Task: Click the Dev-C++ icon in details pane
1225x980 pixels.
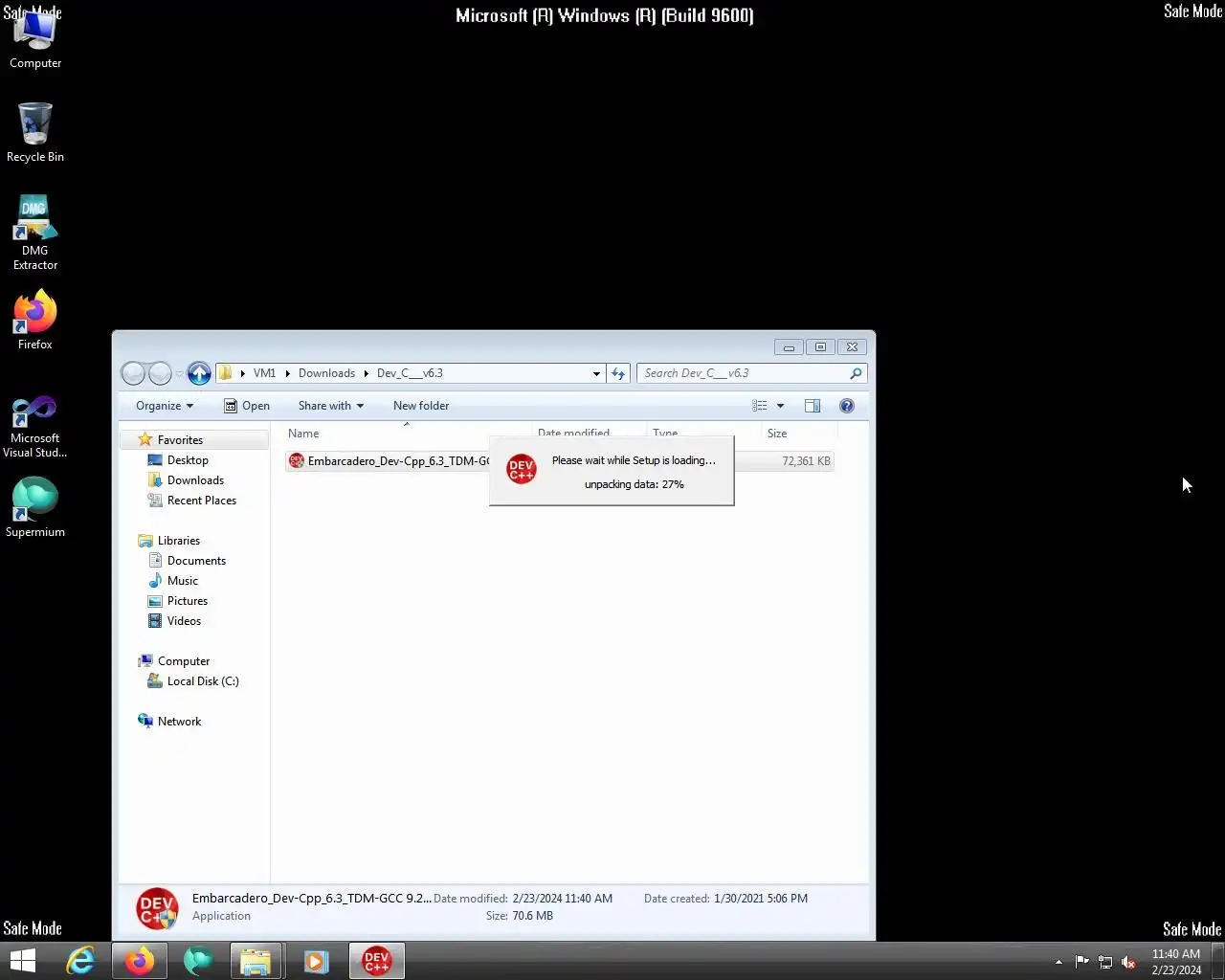Action: [156, 908]
